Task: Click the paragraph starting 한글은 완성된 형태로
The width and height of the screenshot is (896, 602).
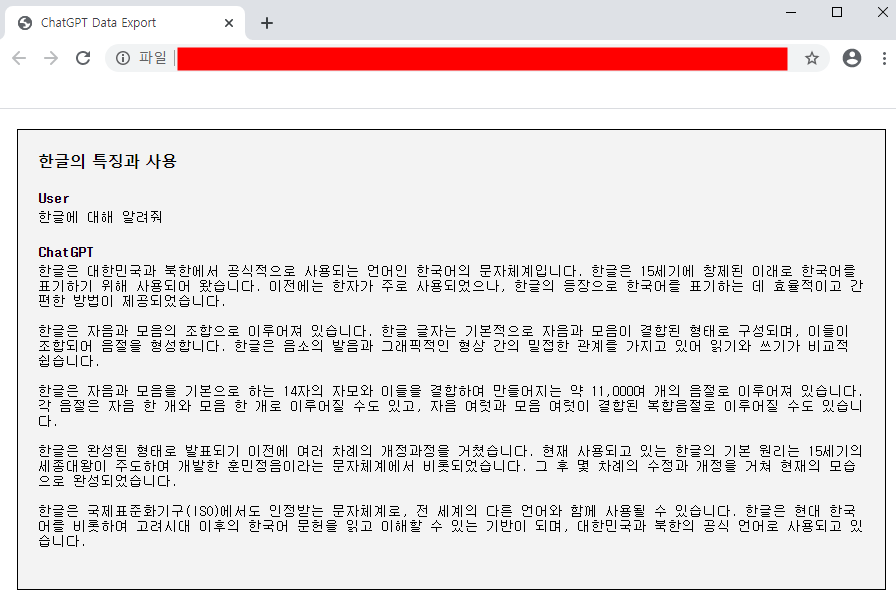Action: click(450, 466)
